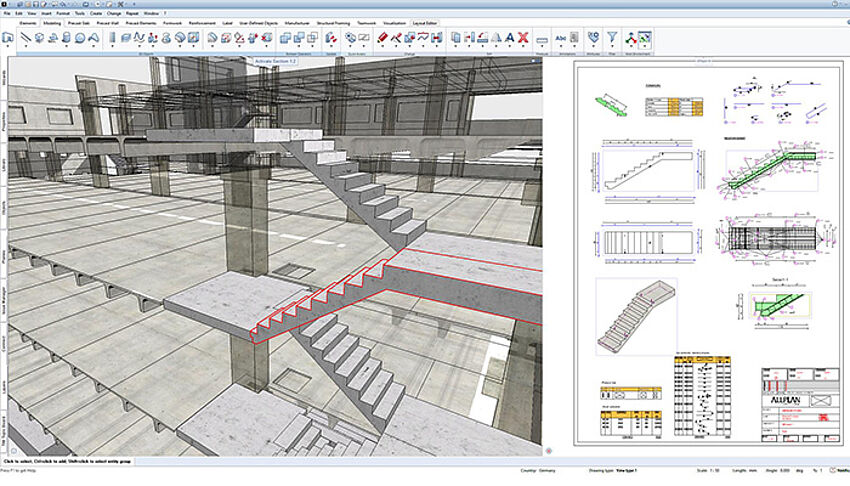Click the cylinder modeling icon
850x486 pixels.
coord(64,38)
